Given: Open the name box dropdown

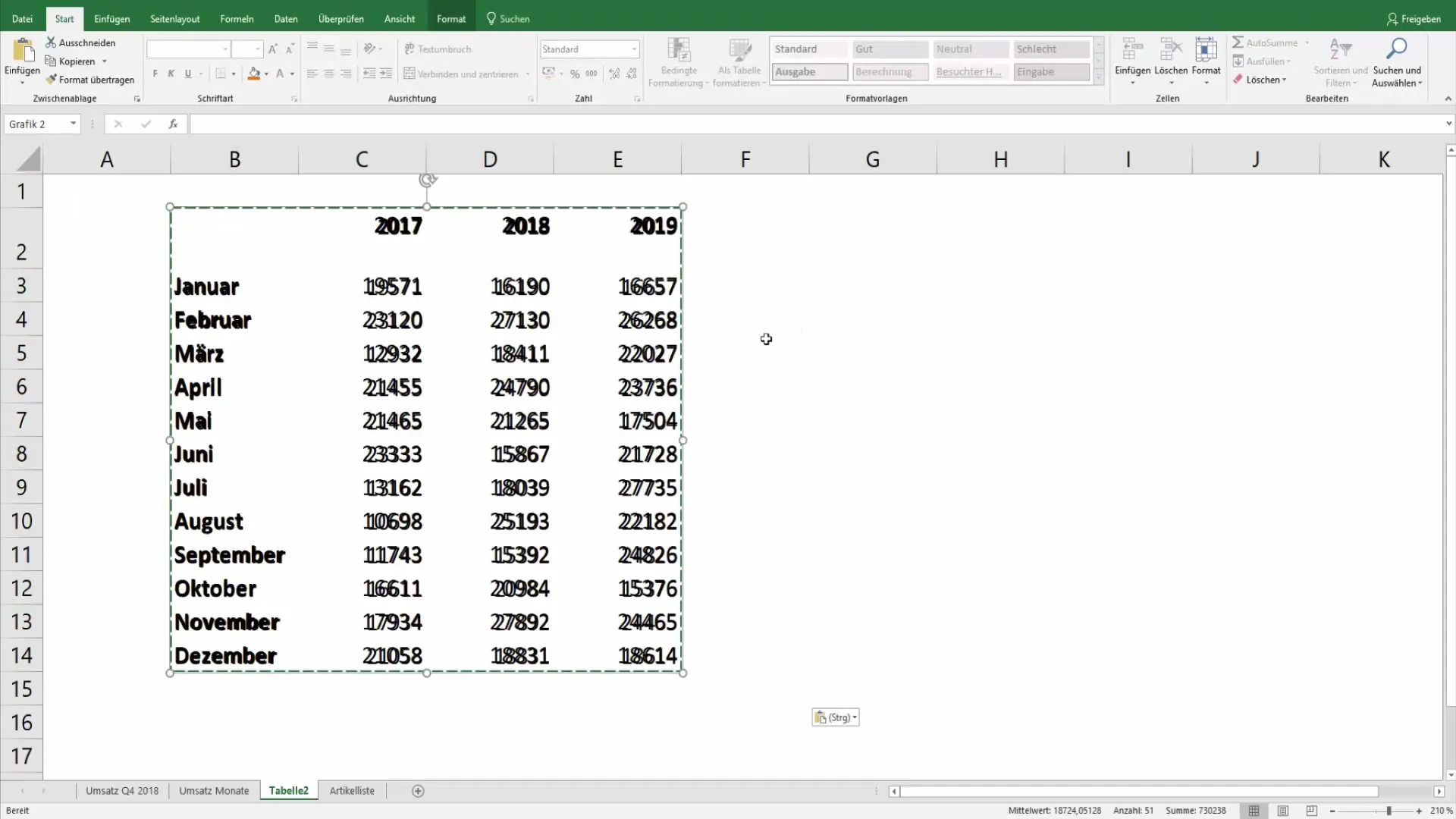Looking at the screenshot, I should click(73, 124).
